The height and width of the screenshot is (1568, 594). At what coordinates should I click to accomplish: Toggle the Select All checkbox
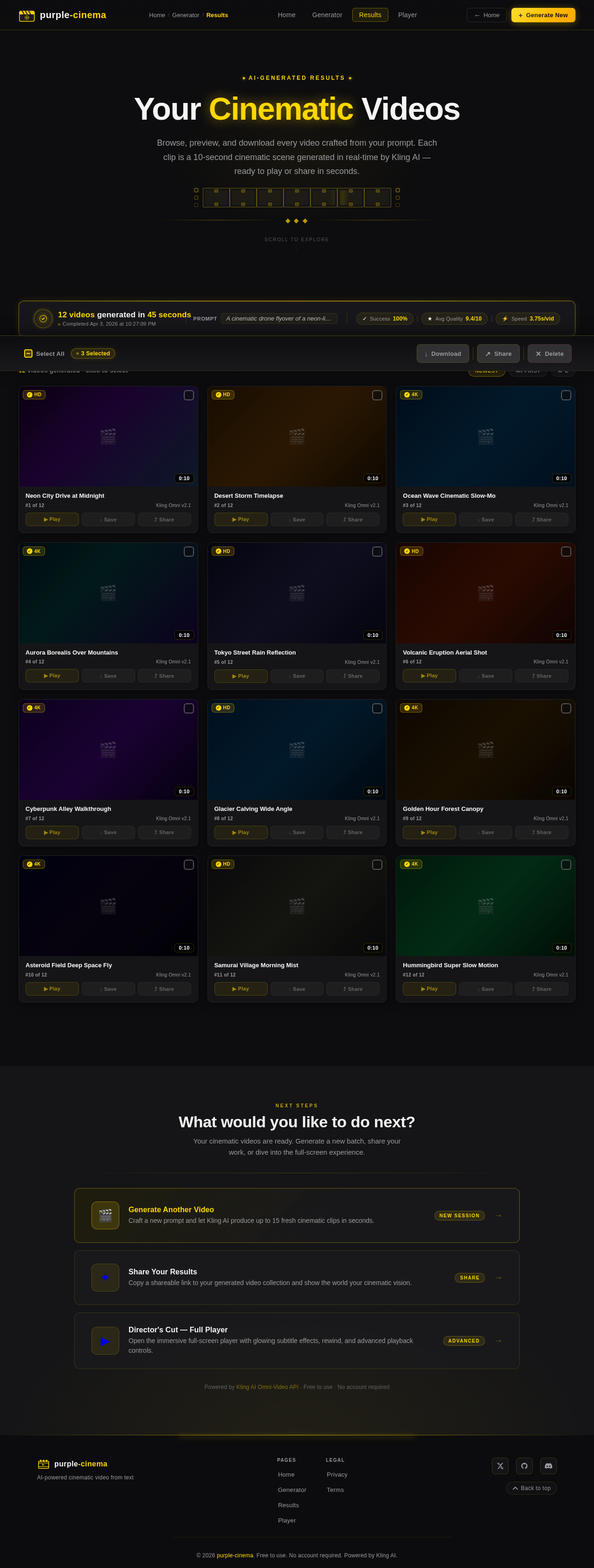coord(28,353)
